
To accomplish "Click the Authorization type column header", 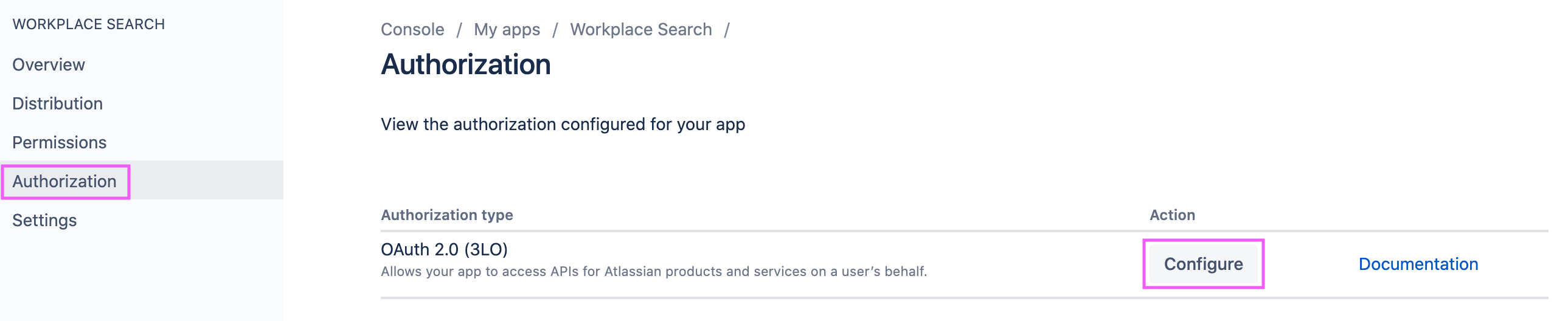I will pos(447,215).
